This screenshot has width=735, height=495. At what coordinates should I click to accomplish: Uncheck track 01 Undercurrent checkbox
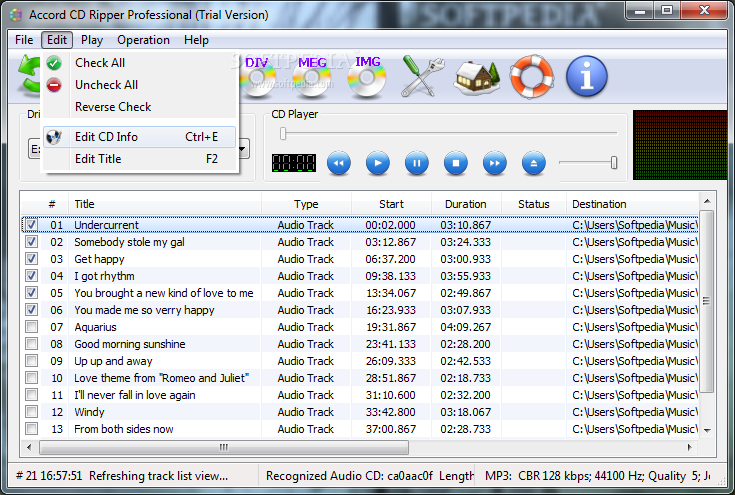31,225
